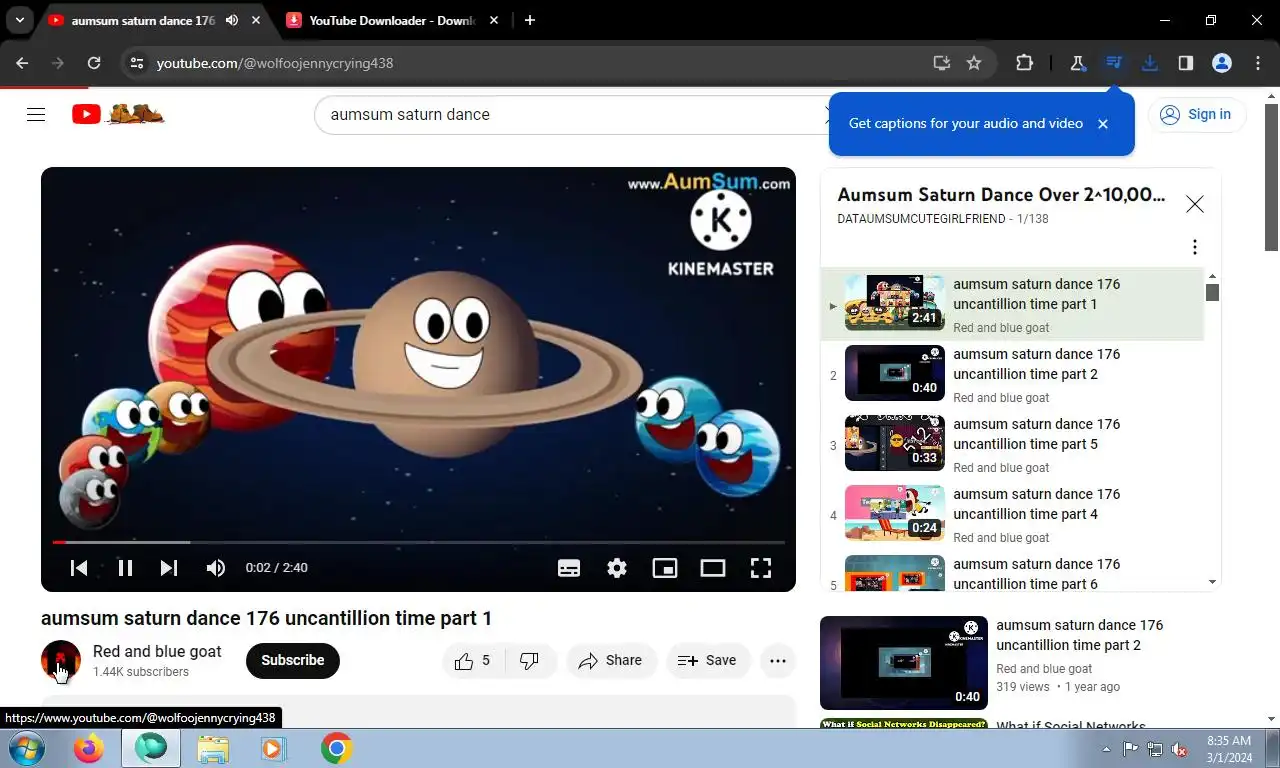Save the video to a playlist
This screenshot has width=1280, height=768.
click(x=708, y=660)
